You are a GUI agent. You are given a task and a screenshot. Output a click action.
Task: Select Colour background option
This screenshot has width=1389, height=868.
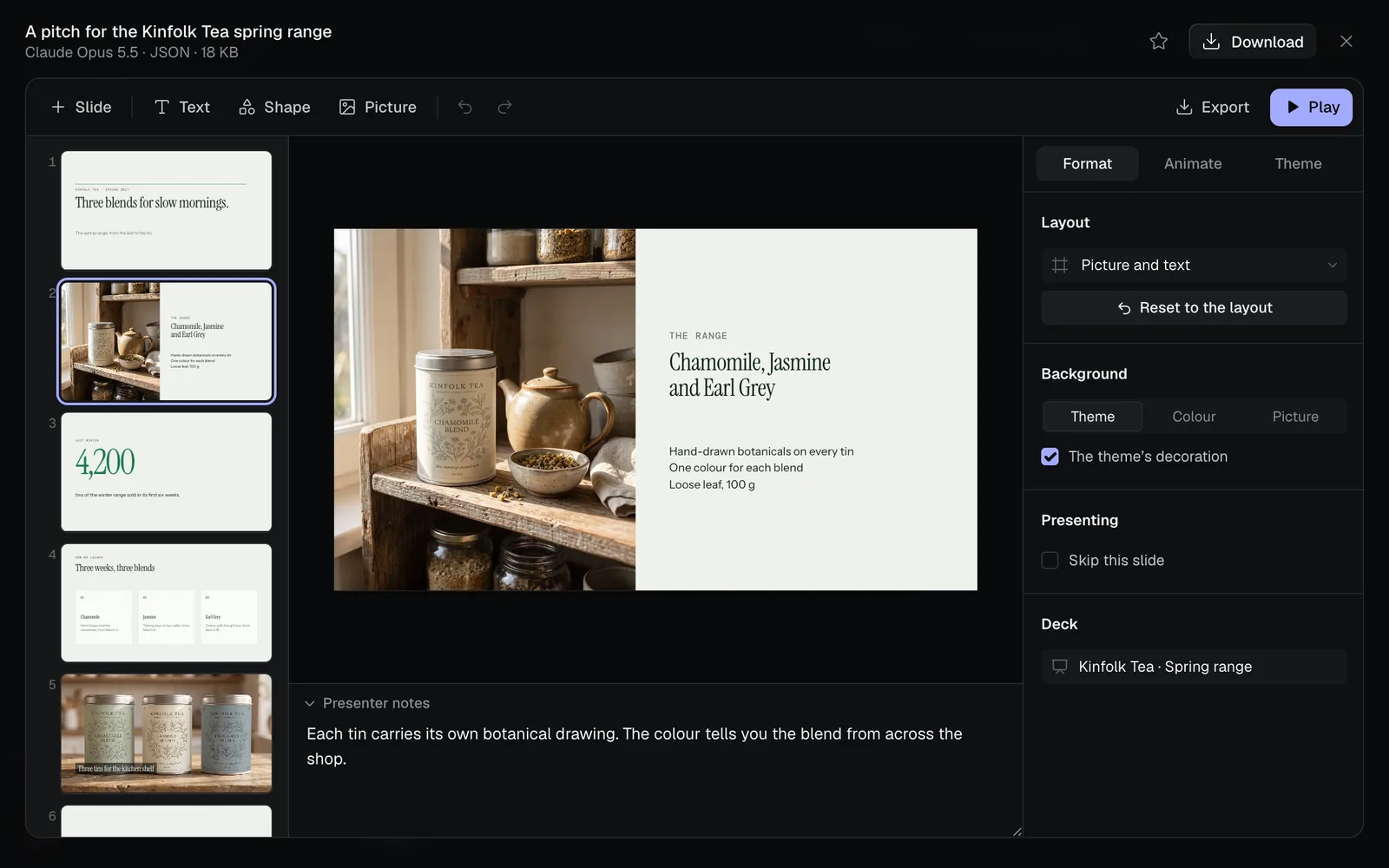click(1194, 417)
